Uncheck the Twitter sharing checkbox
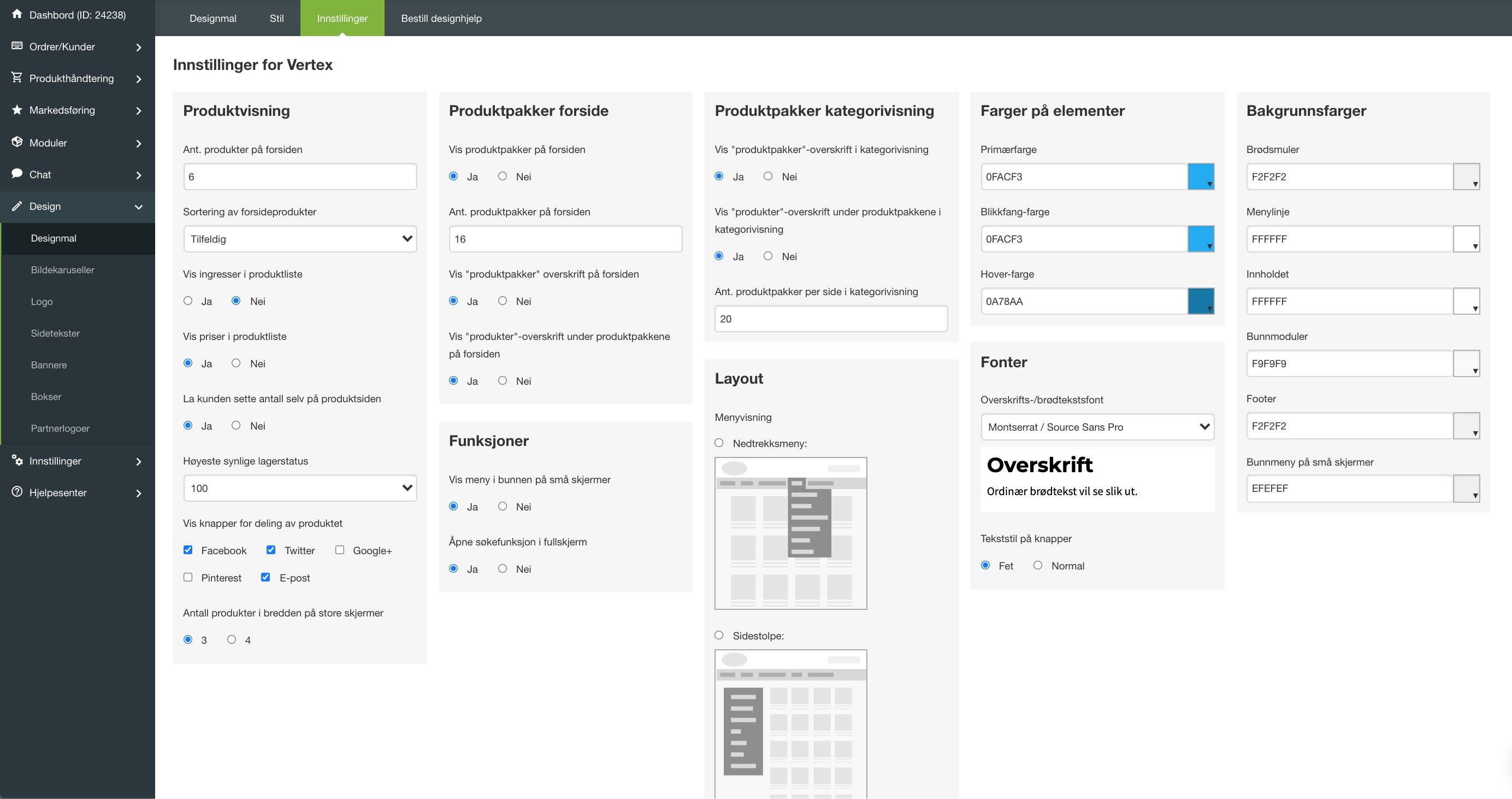The height and width of the screenshot is (799, 1512). click(270, 549)
